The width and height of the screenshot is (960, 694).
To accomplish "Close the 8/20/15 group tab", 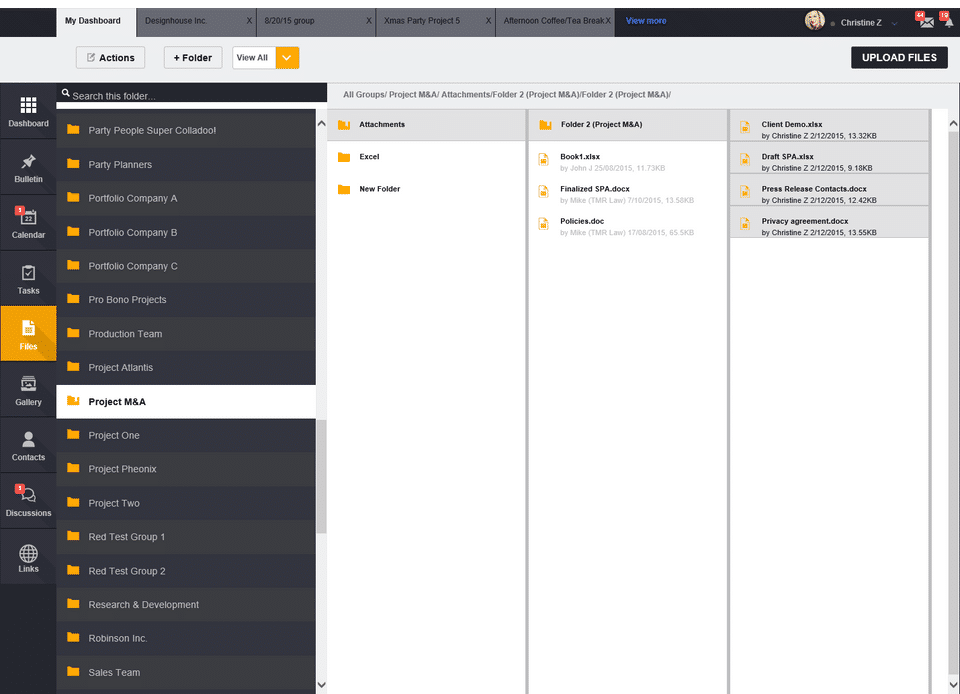I will point(369,21).
